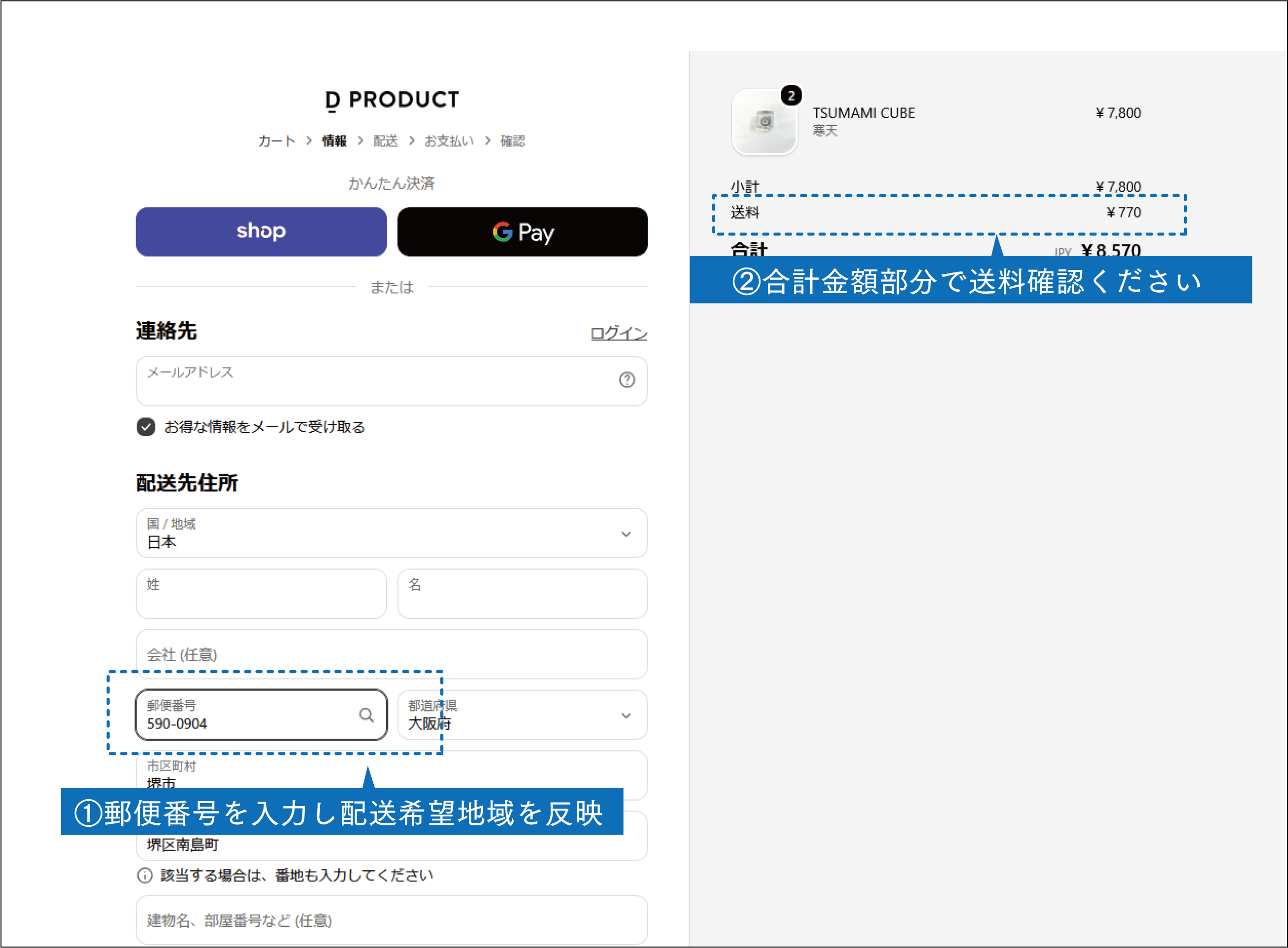Click the info icon beside 該当する場合は notice
Viewport: 1288px width, 948px height.
coord(145,875)
